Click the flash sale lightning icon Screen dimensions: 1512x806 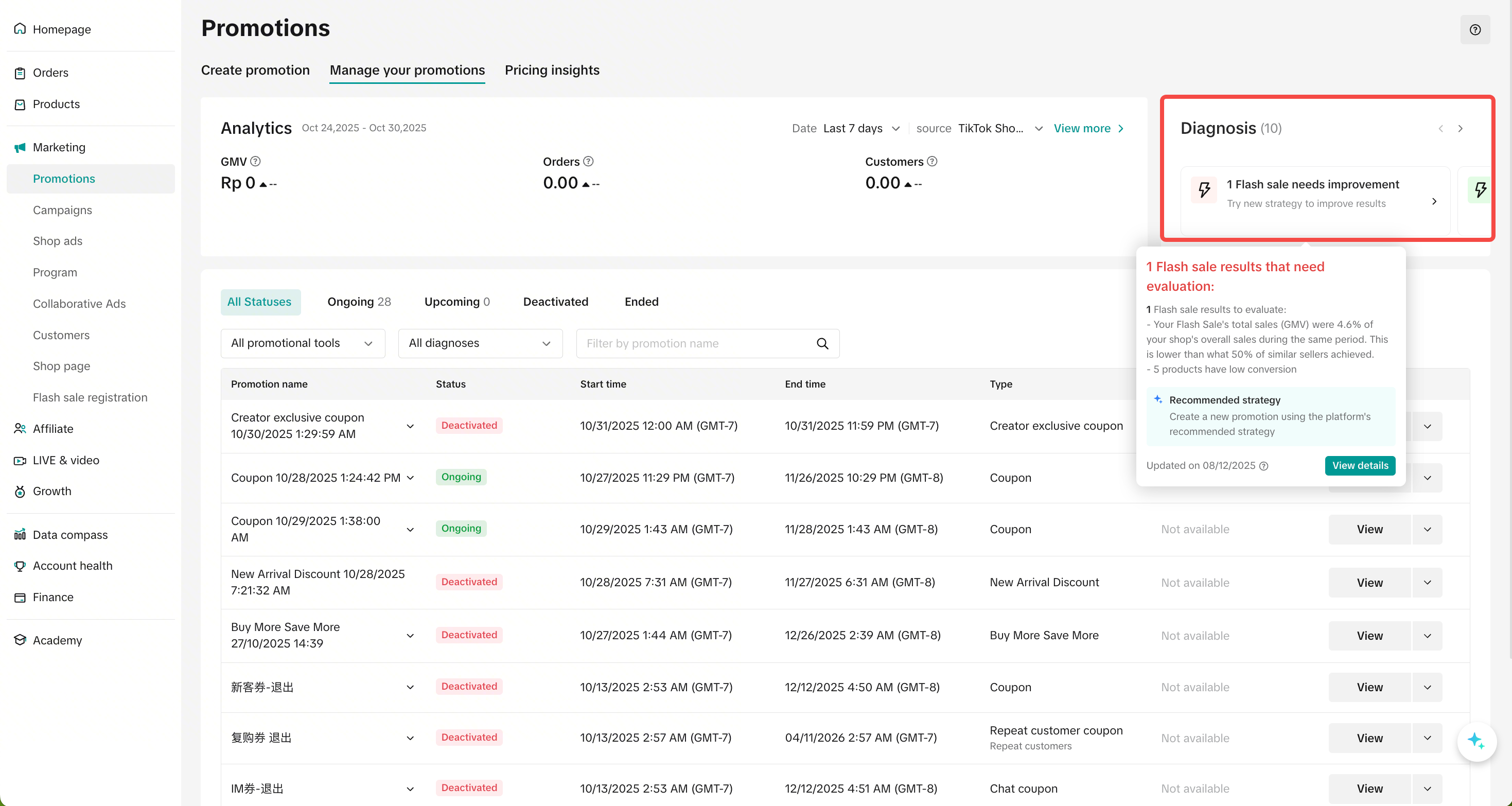point(1204,190)
